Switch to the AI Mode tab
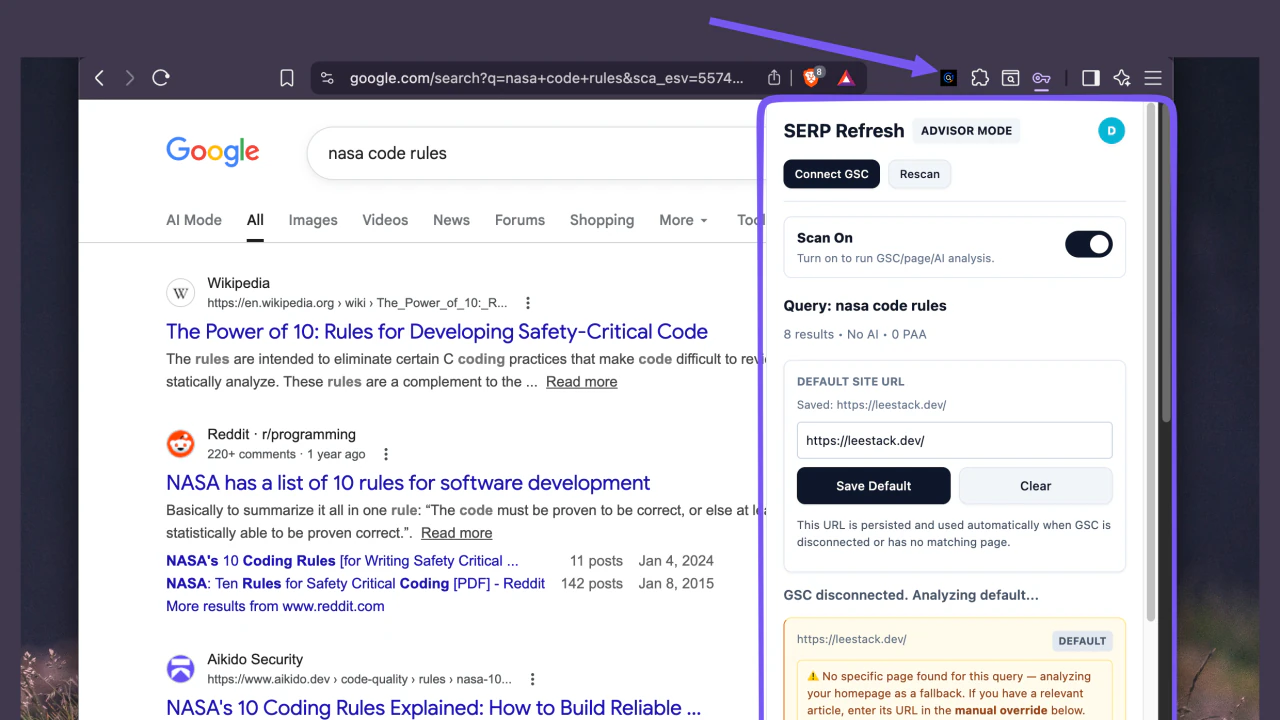 click(194, 220)
